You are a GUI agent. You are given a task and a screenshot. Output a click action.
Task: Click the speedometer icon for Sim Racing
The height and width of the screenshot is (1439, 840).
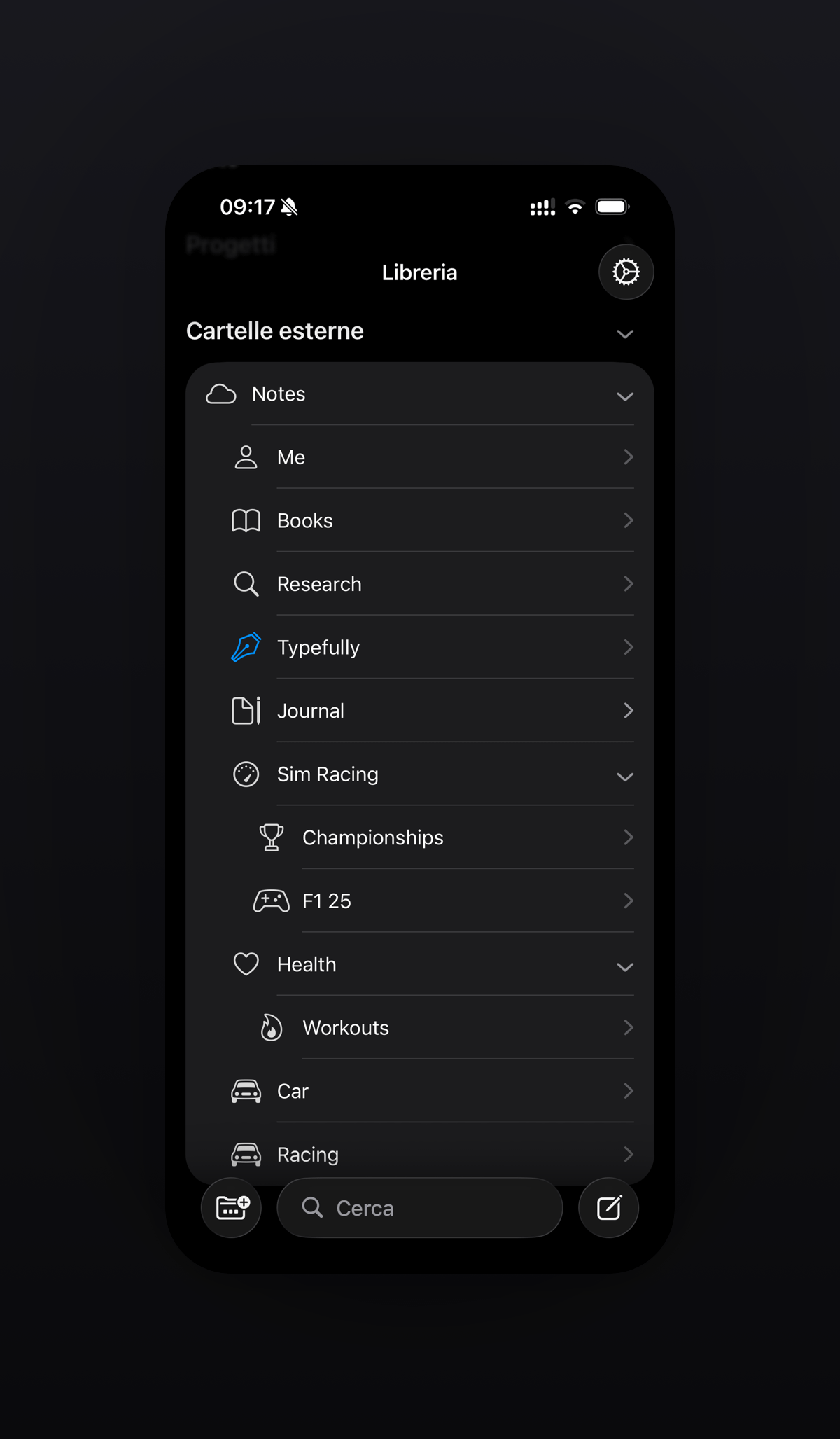pos(246,774)
